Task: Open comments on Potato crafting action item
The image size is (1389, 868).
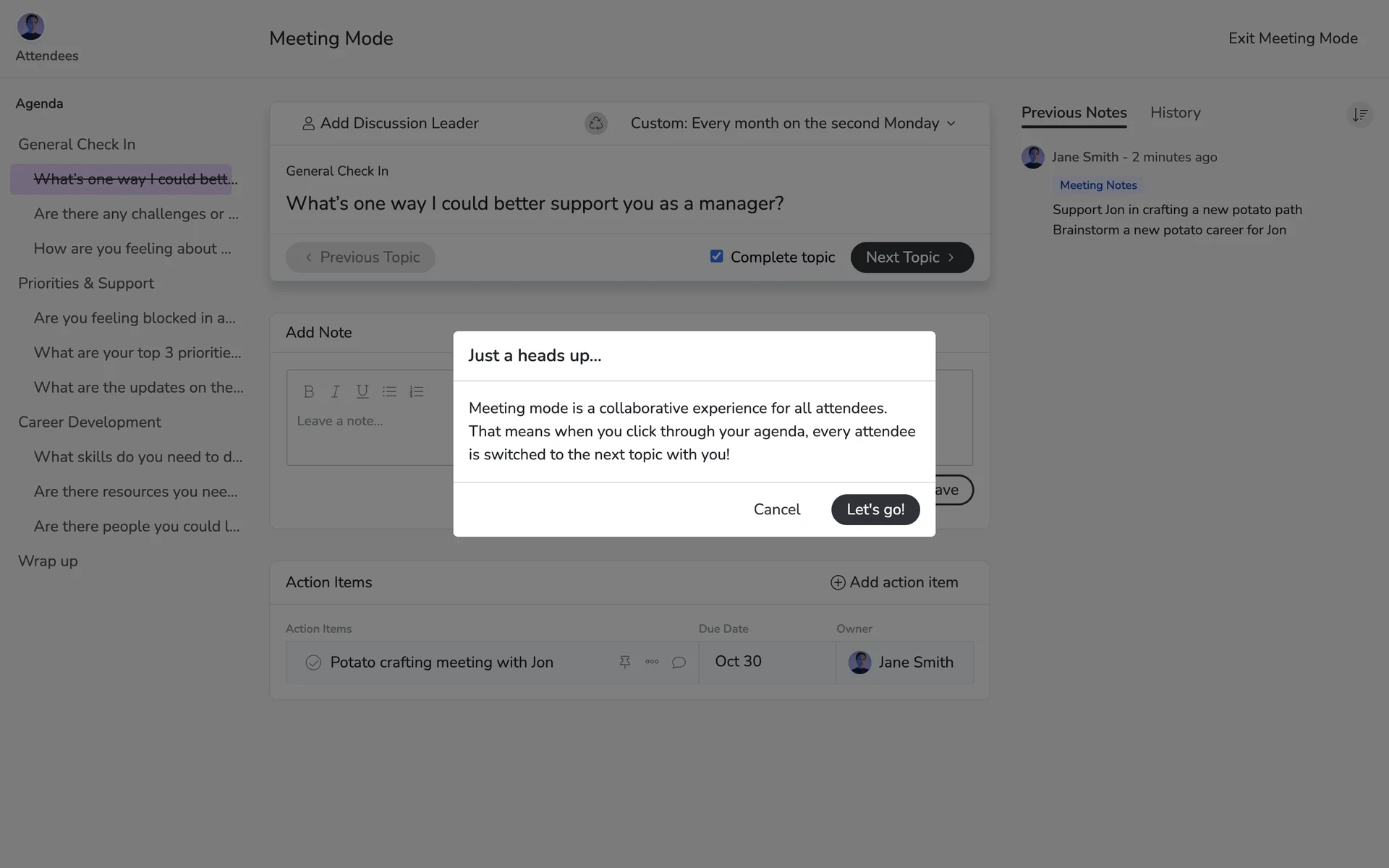Action: click(x=679, y=662)
